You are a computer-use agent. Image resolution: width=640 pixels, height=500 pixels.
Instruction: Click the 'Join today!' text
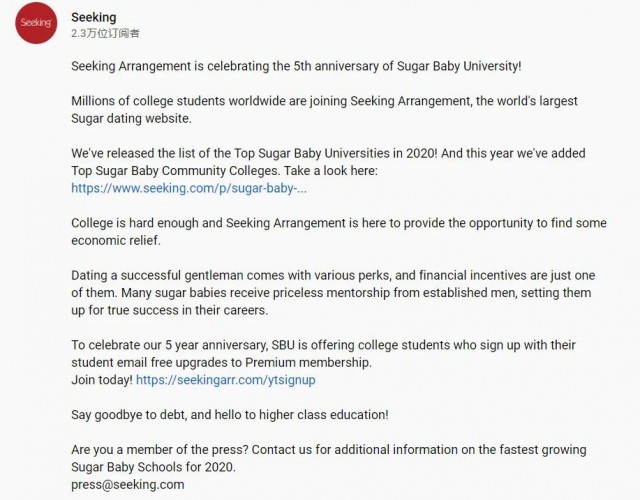(102, 380)
